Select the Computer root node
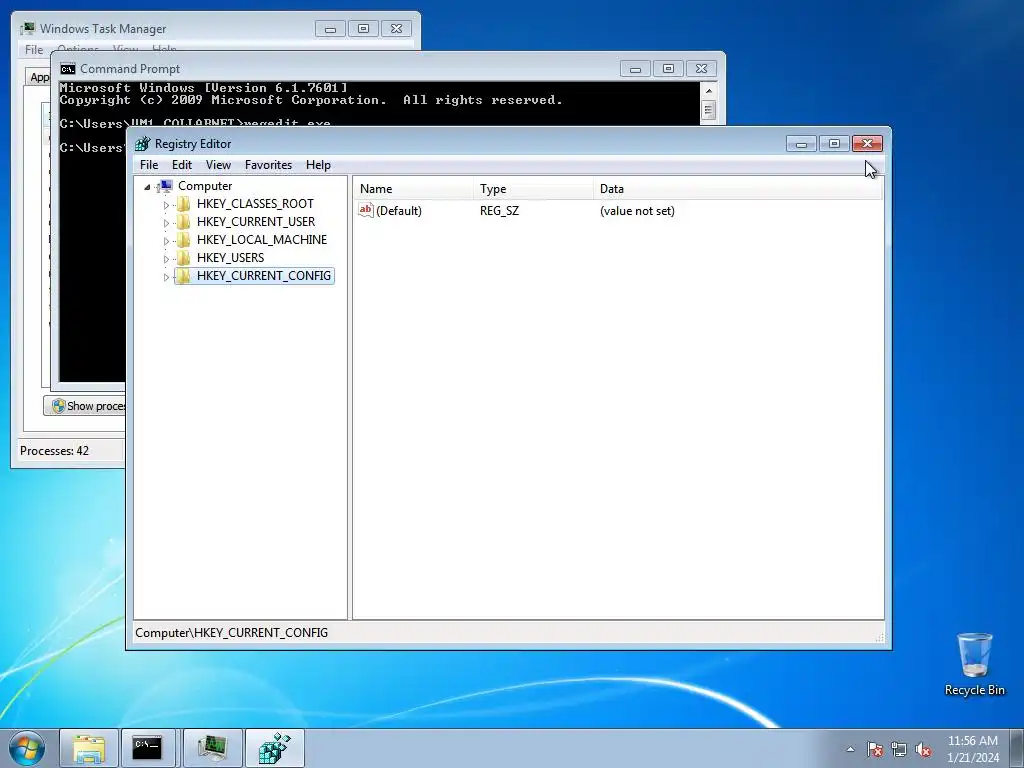 pyautogui.click(x=204, y=186)
